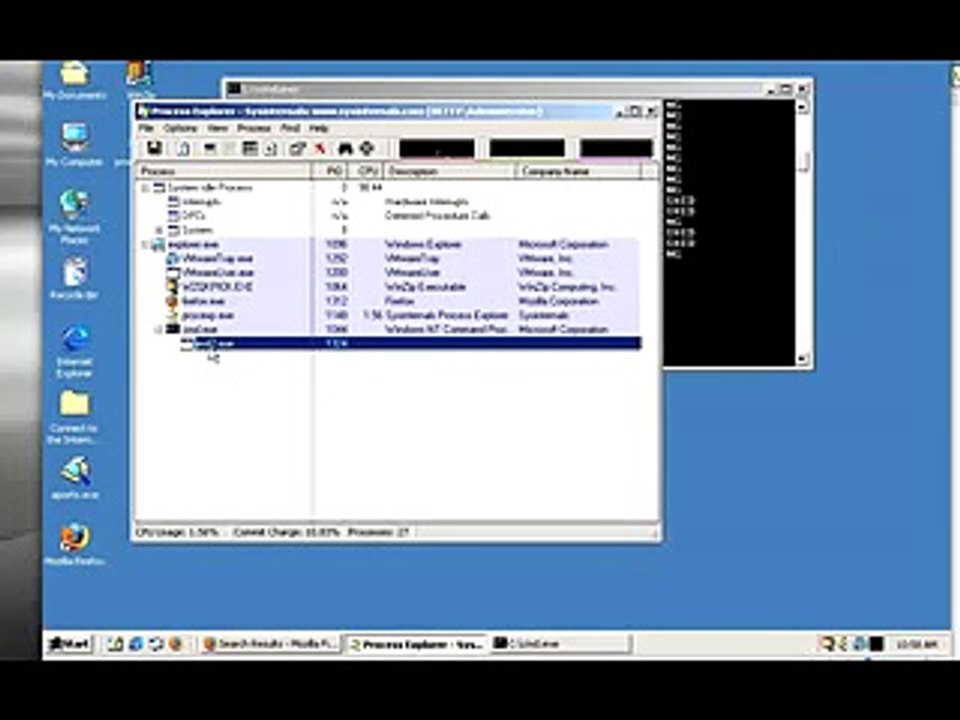Sort by the Description column header

451,171
